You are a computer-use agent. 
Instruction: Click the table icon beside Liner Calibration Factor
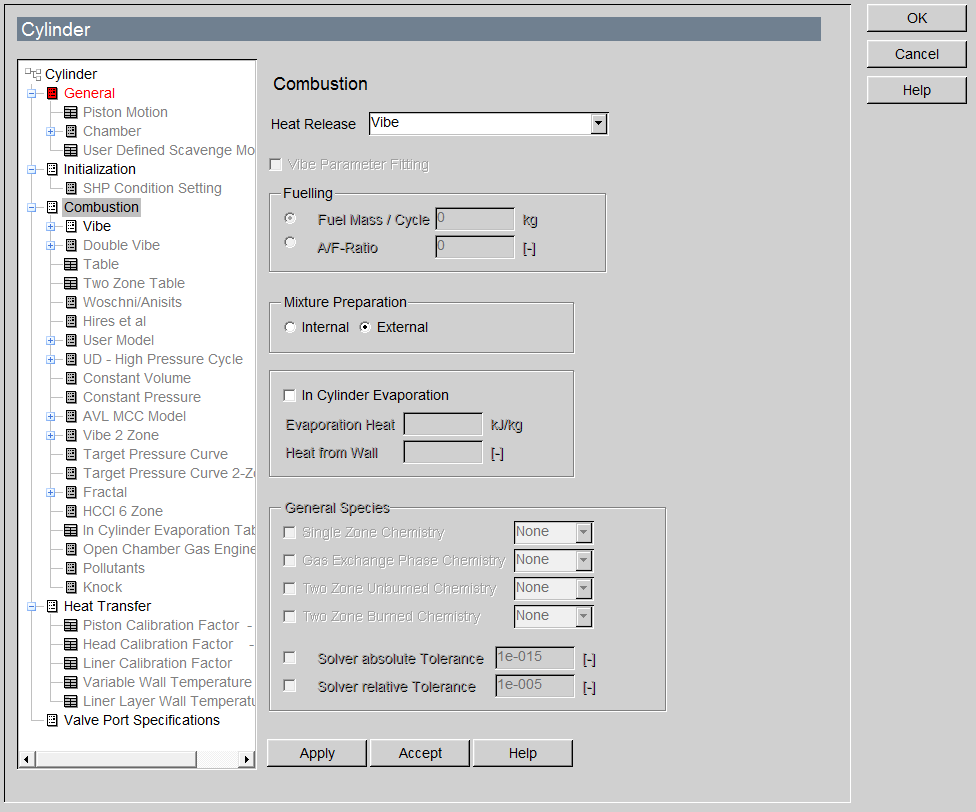[x=71, y=663]
